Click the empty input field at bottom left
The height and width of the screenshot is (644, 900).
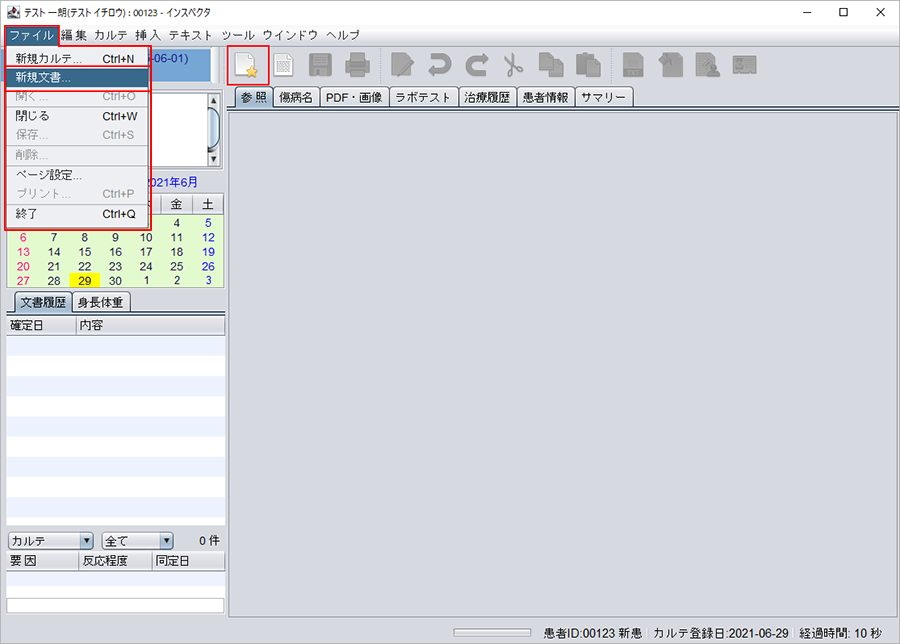(115, 605)
